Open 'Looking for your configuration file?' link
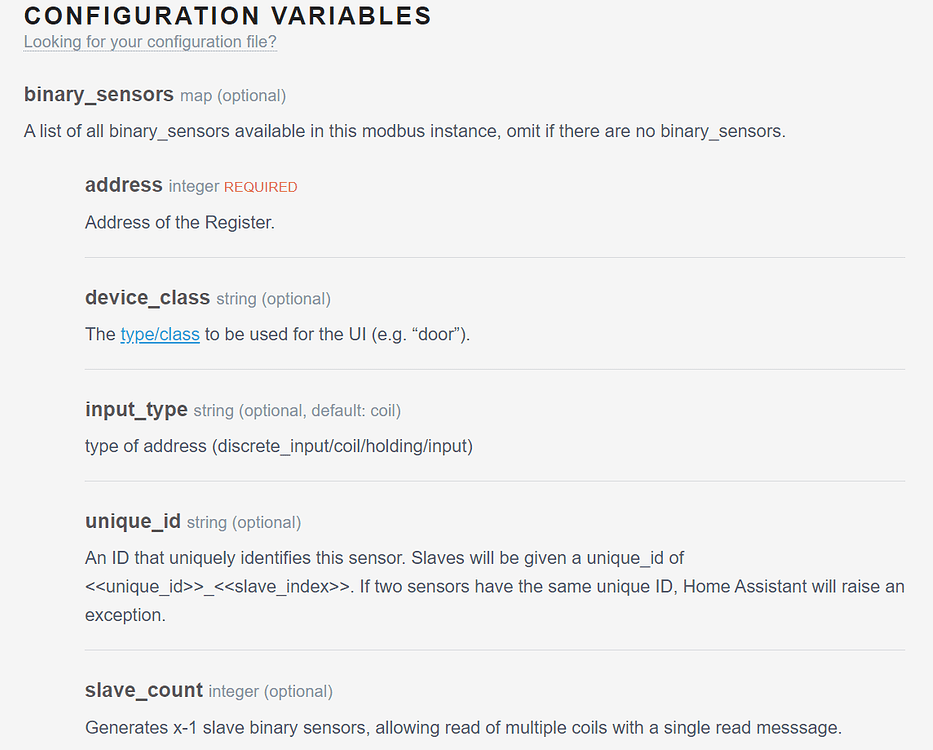The height and width of the screenshot is (750, 933). point(150,42)
